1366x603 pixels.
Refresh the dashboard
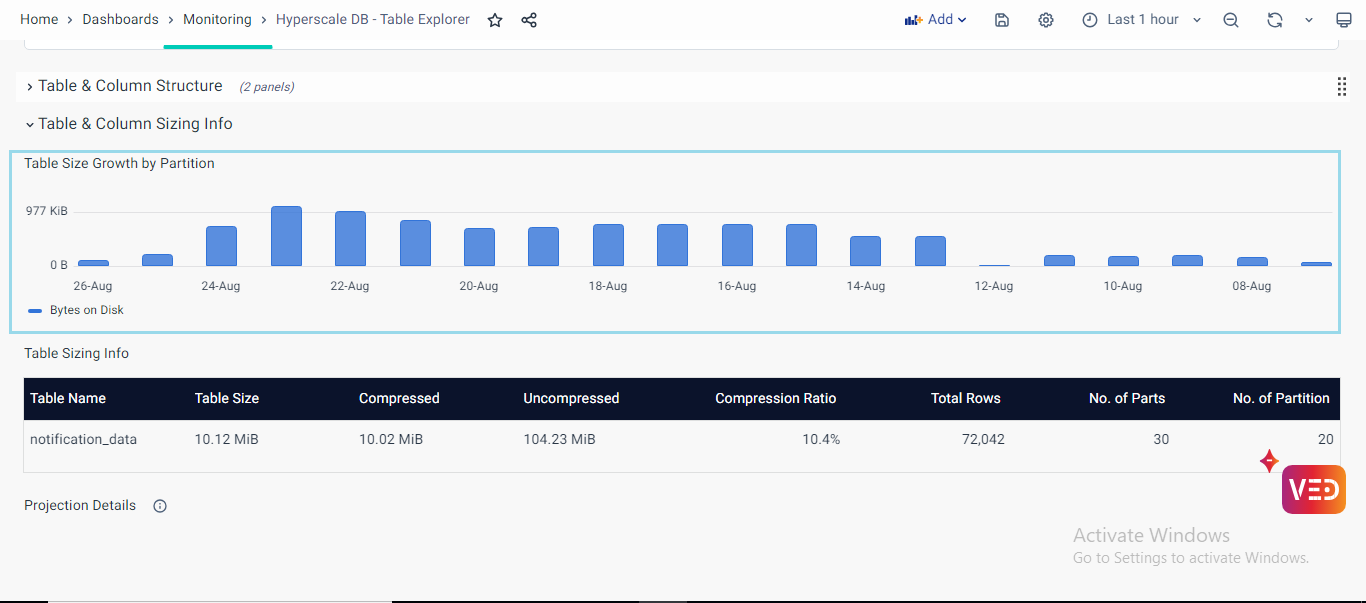point(1274,20)
